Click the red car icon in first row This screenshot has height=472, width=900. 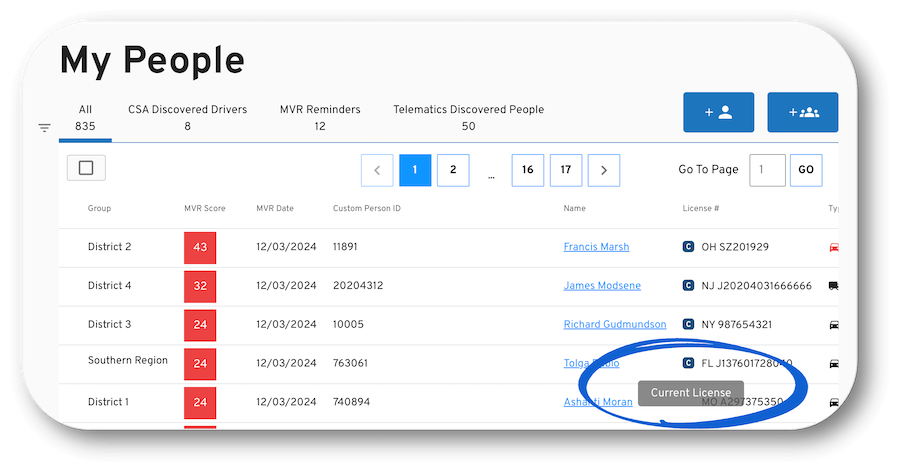pos(833,247)
